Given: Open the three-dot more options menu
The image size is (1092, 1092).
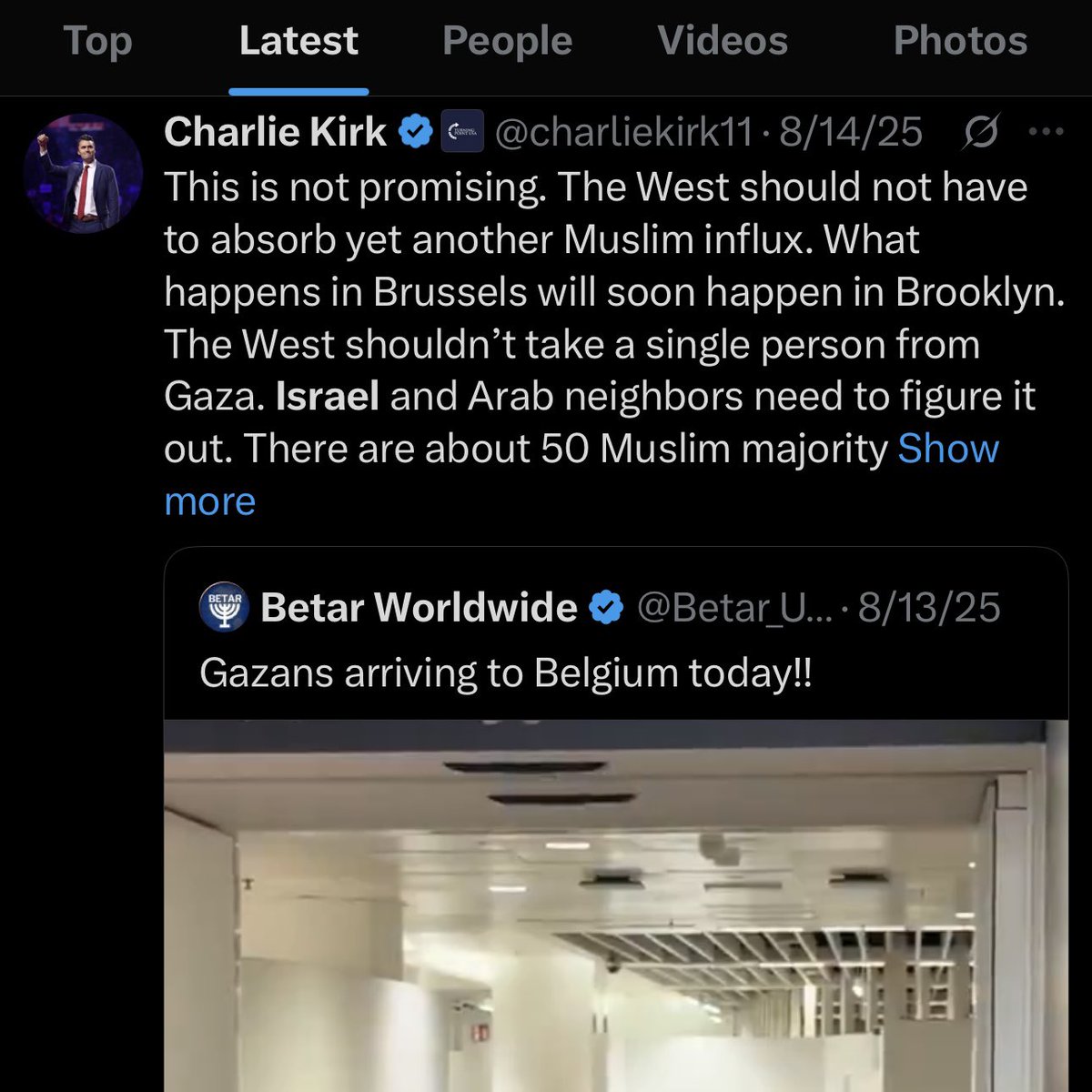Looking at the screenshot, I should tap(1046, 133).
